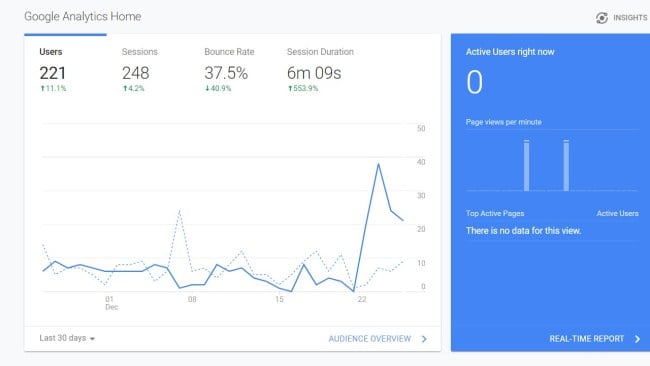Click the Sessions change 4.2%

click(x=133, y=88)
